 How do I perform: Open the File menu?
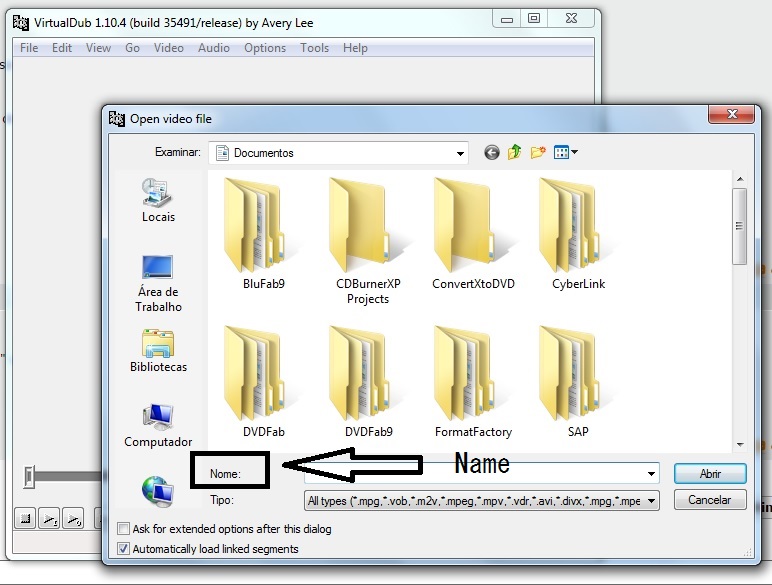point(29,48)
